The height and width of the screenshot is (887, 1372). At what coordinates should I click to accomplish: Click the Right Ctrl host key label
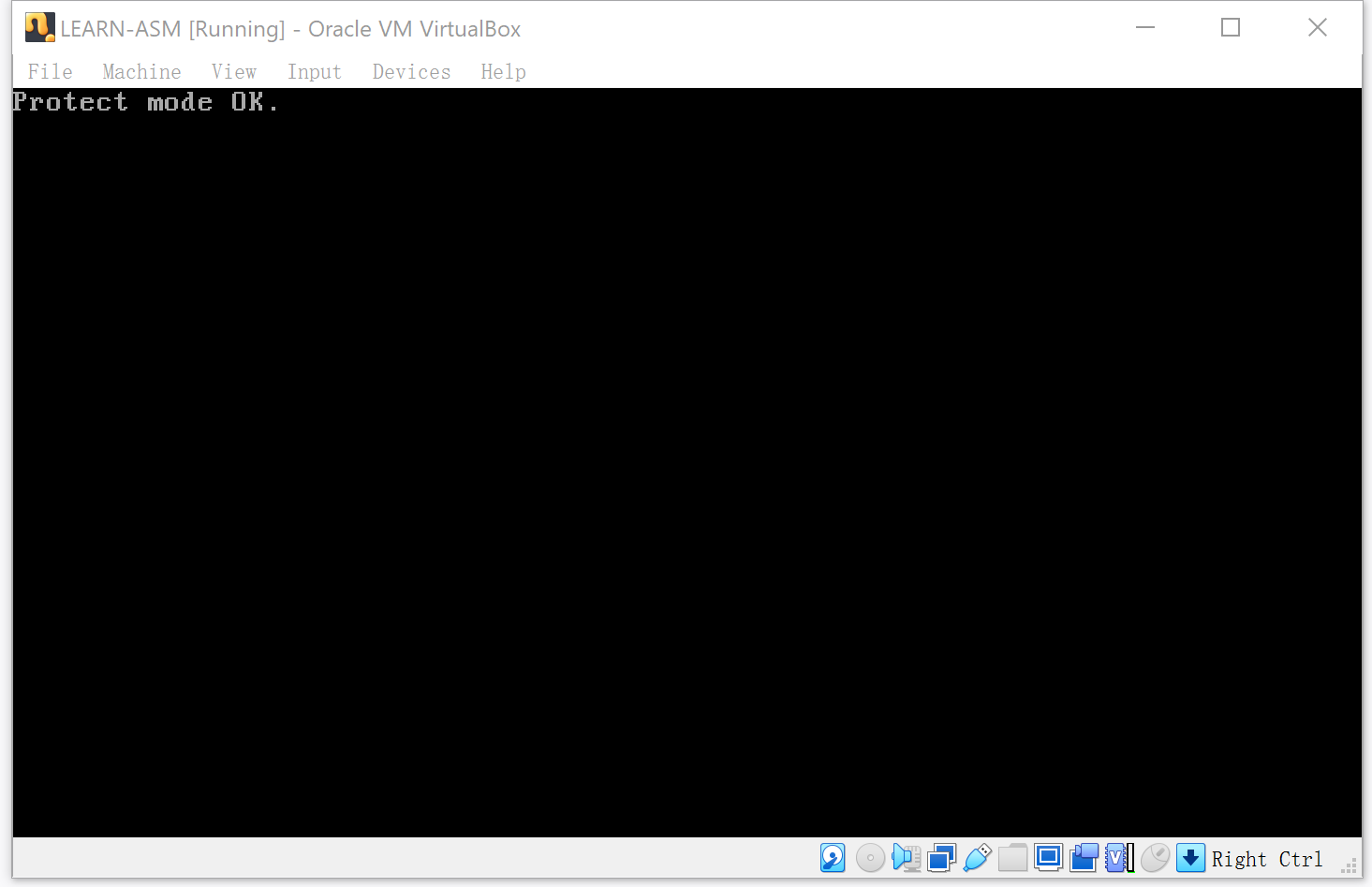[x=1267, y=859]
